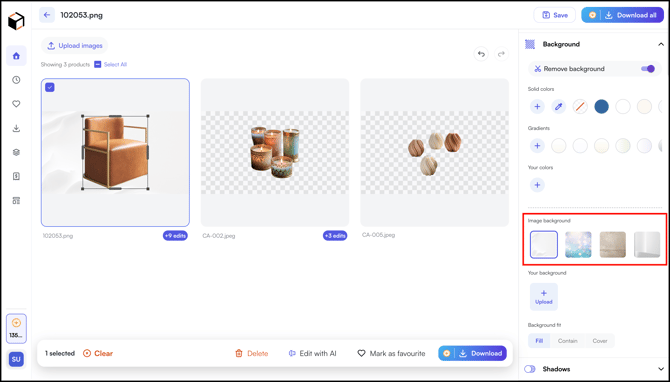
Task: Add a new solid color
Action: pos(537,106)
